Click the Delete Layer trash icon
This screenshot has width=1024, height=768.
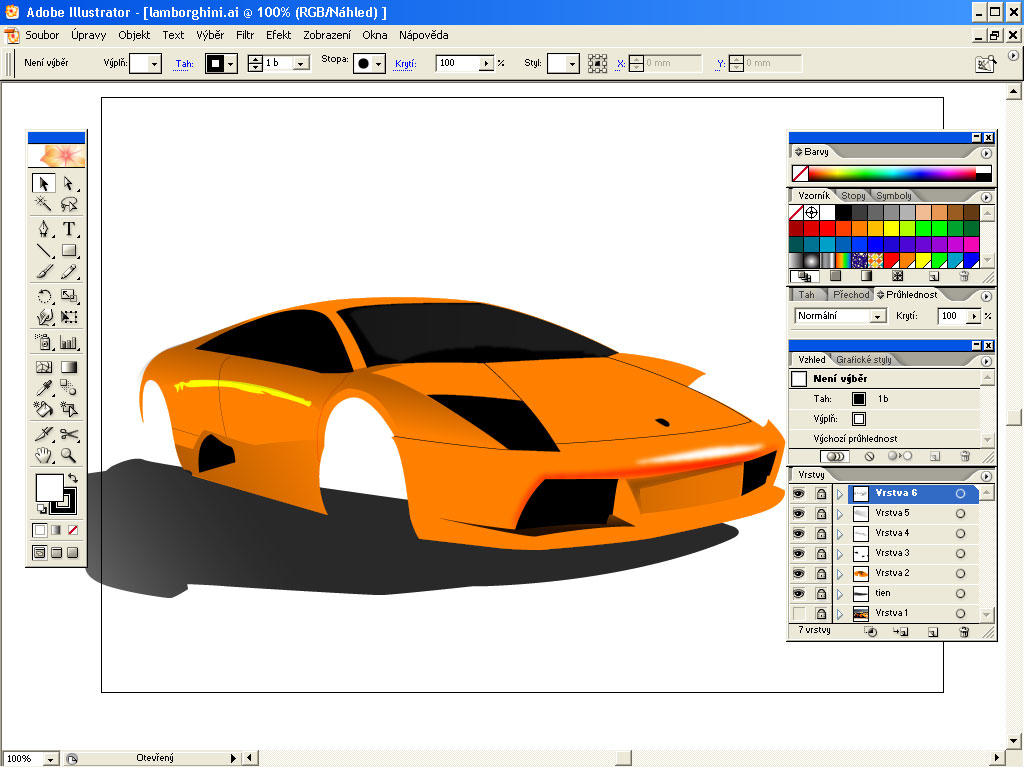tap(964, 632)
